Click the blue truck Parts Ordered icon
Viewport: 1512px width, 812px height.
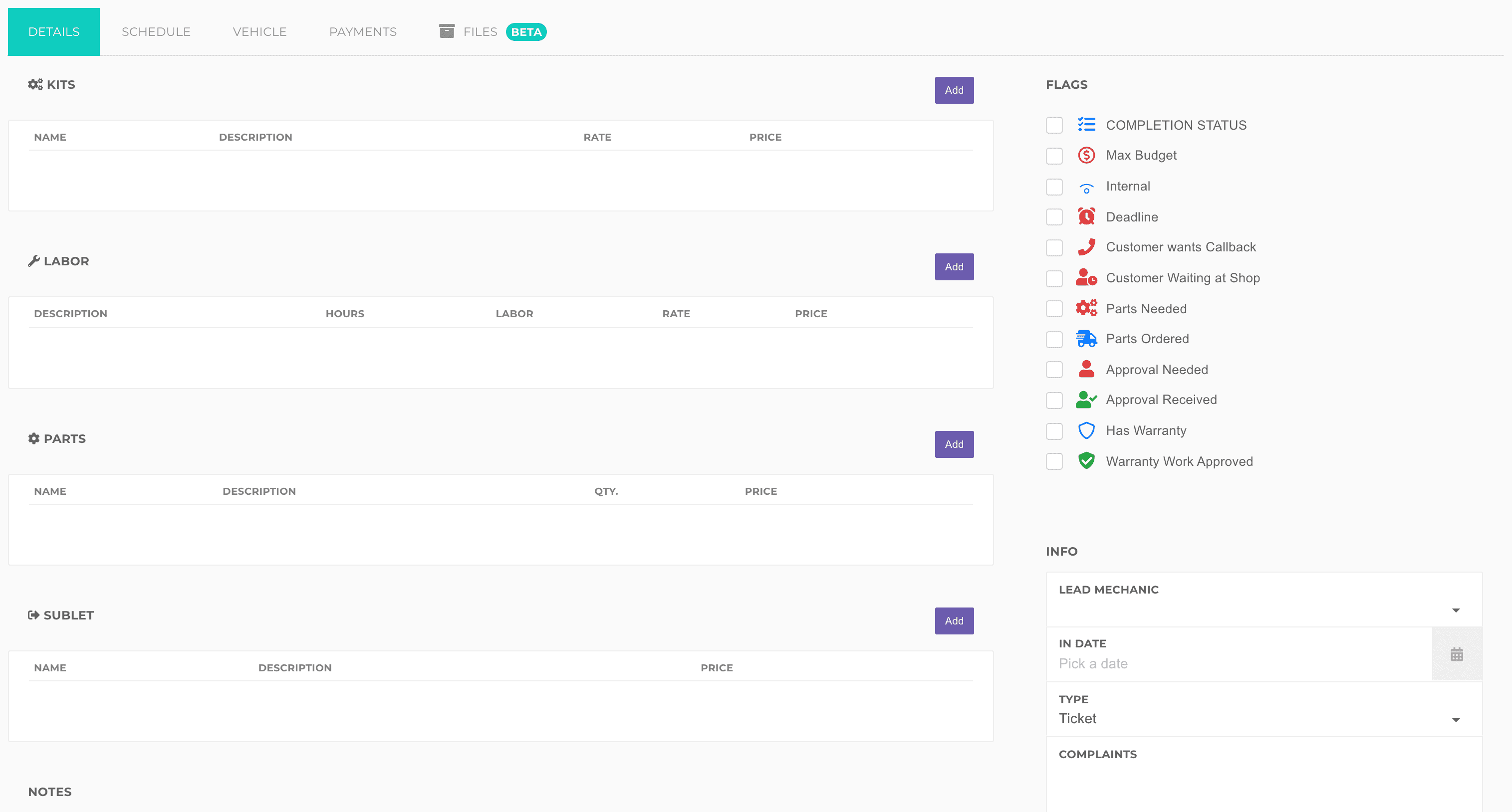tap(1086, 339)
